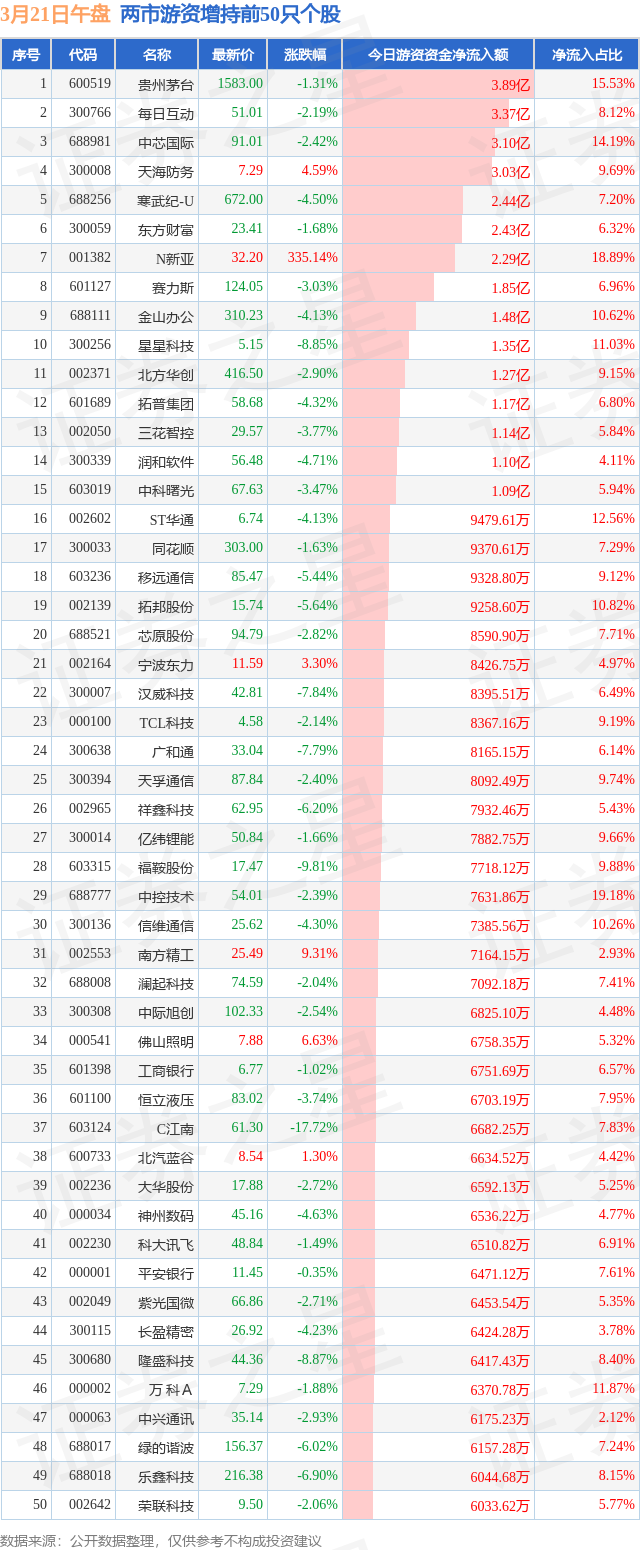Viewport: 640px width, 1550px height.
Task: Click inflow value 9479.61万
Action: tap(498, 520)
